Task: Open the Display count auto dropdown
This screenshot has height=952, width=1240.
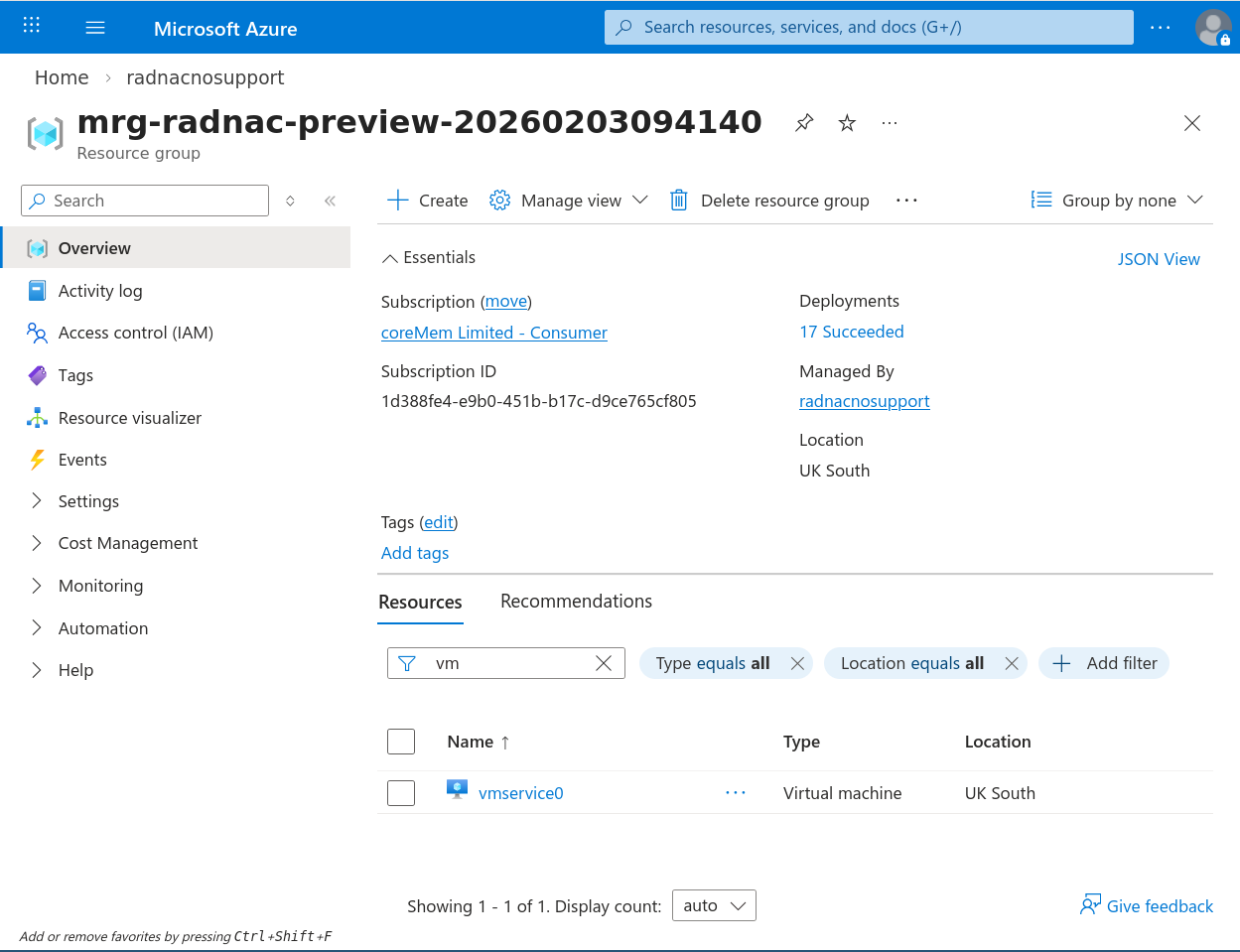Action: point(714,905)
